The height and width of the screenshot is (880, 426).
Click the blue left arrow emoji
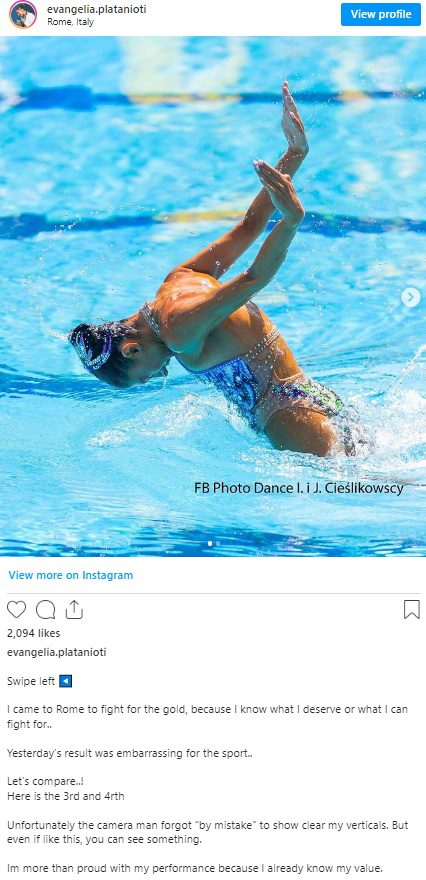pos(66,681)
